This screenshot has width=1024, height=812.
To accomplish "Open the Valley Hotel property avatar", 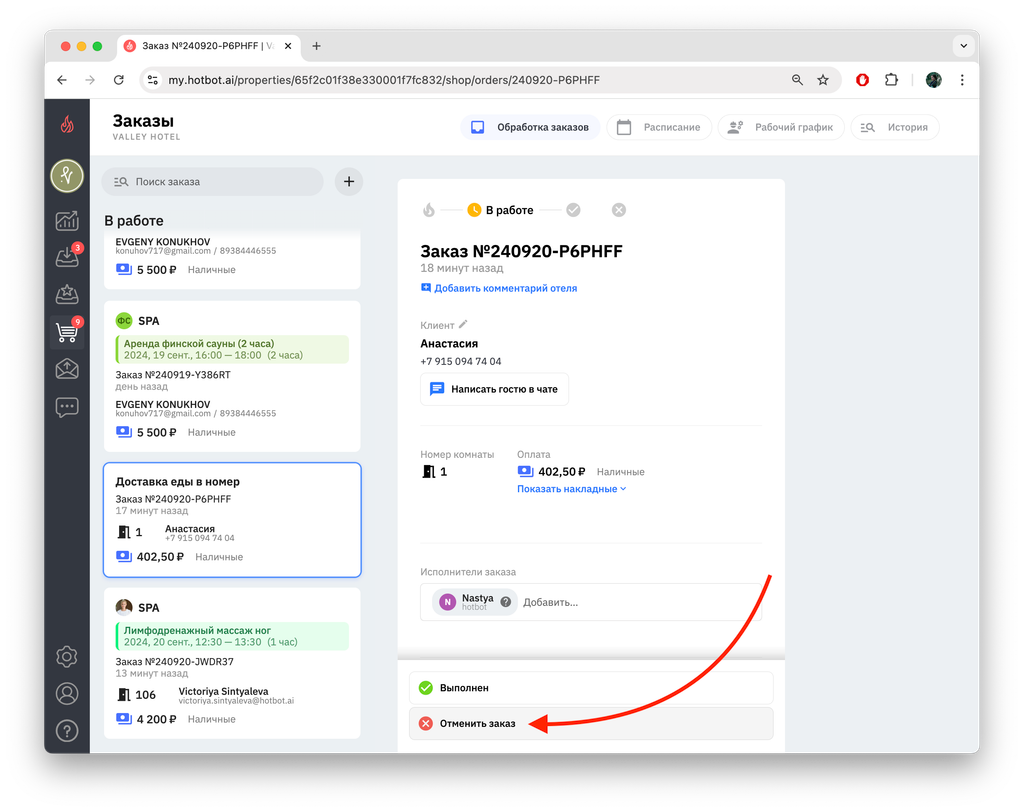I will (x=67, y=176).
